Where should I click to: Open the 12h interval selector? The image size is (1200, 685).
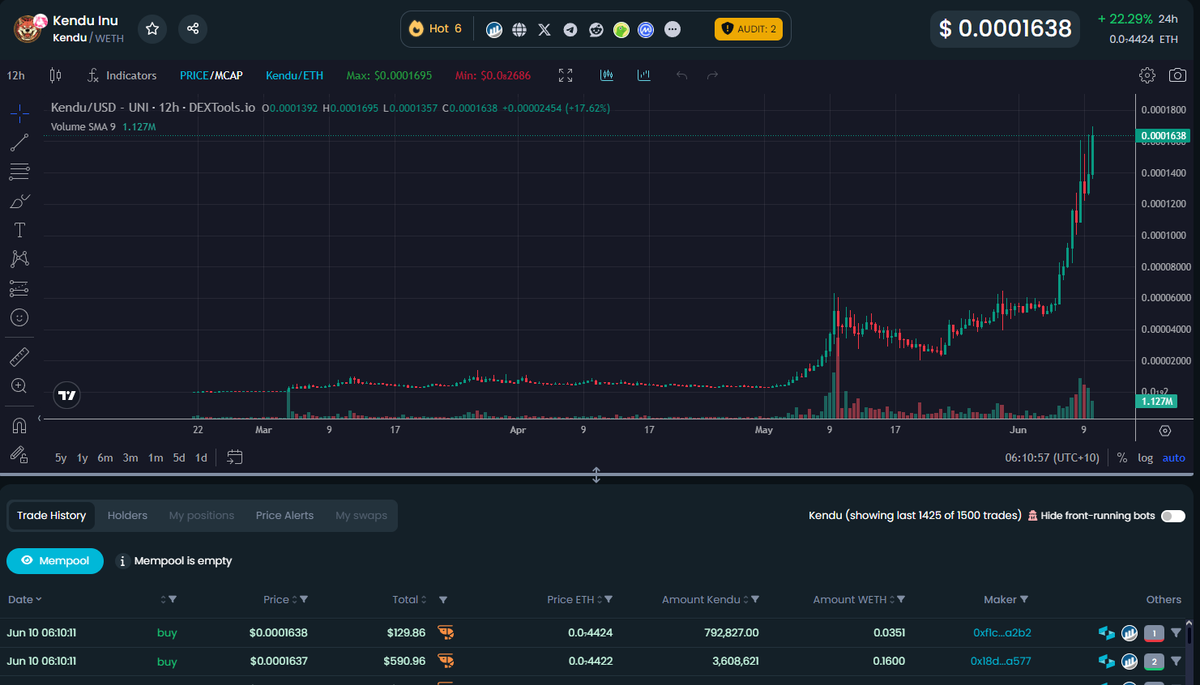click(x=16, y=75)
